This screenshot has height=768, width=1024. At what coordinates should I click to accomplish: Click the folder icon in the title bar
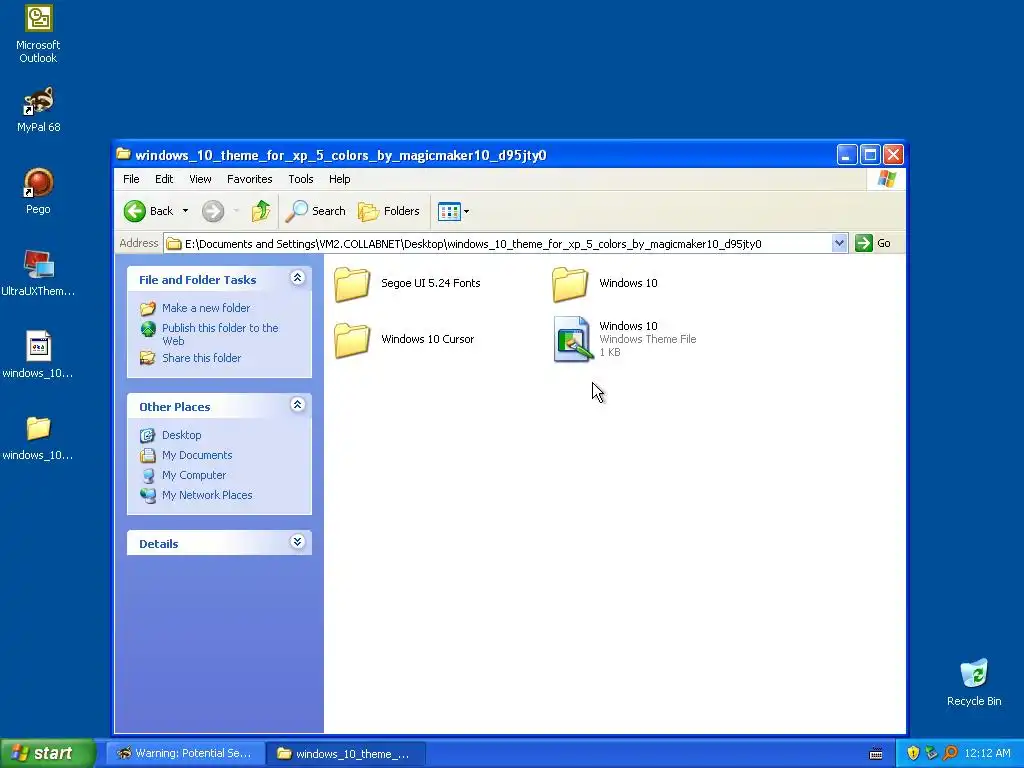tap(123, 154)
